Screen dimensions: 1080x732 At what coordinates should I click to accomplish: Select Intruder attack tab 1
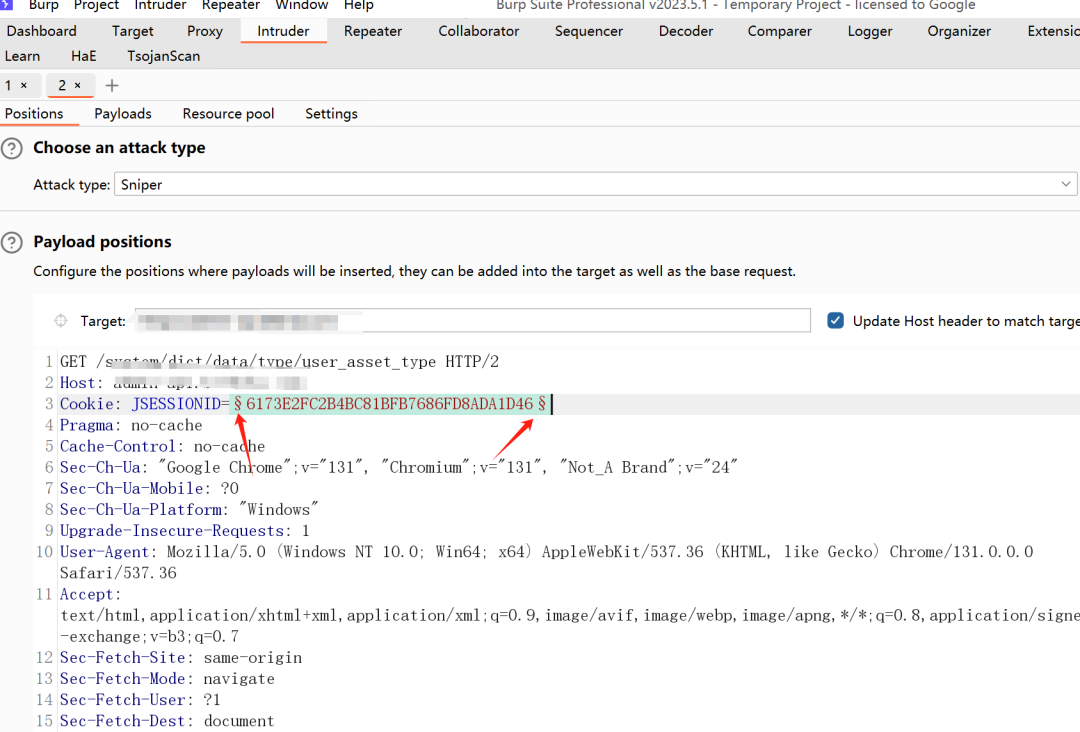pos(9,85)
